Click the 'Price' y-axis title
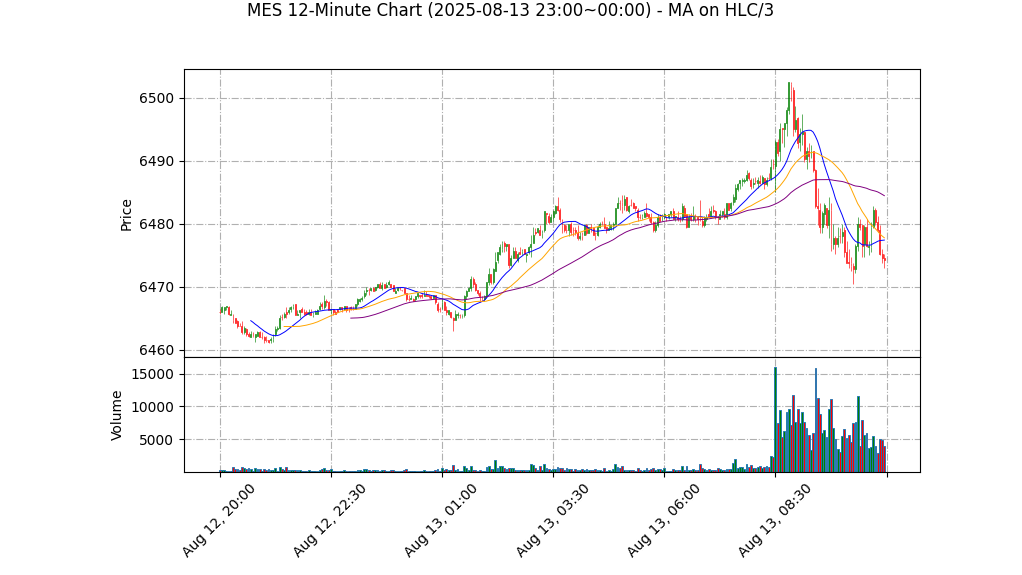1022x575 pixels. [x=126, y=215]
